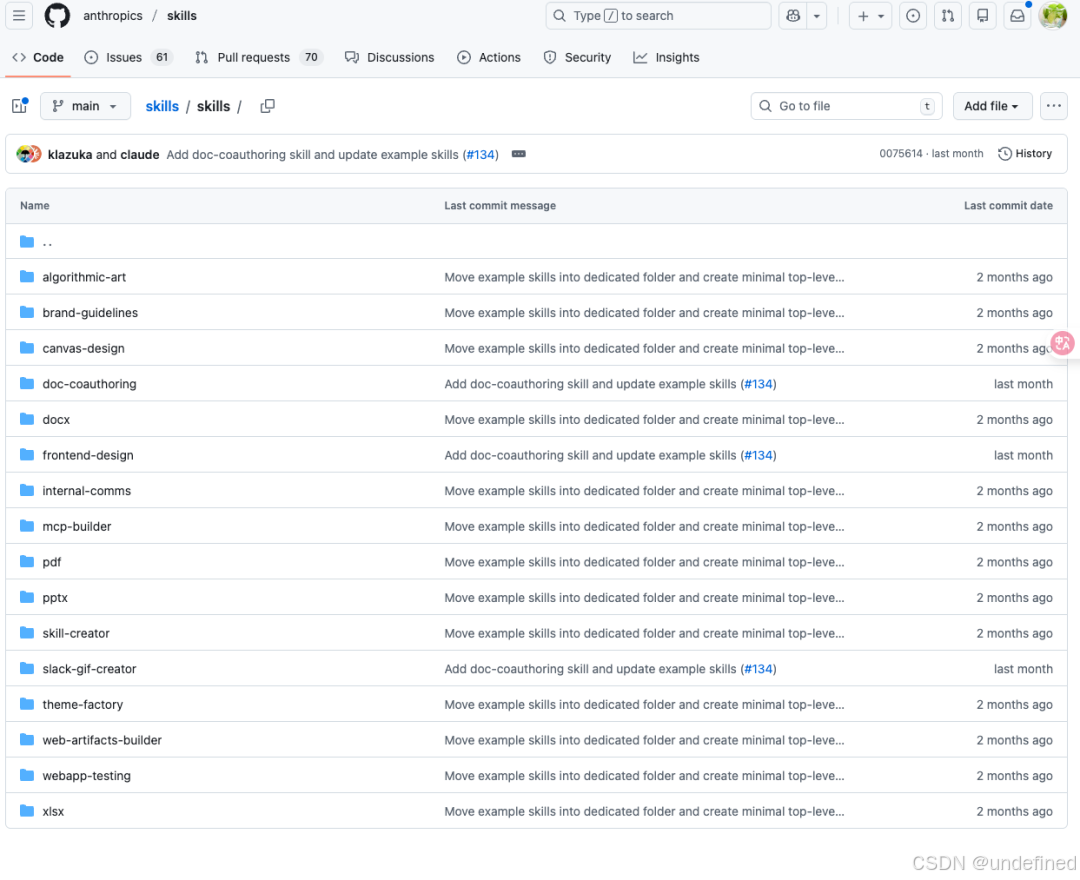Screen dimensions: 1080x880
Task: Open the brand-guidelines folder
Action: pos(90,313)
